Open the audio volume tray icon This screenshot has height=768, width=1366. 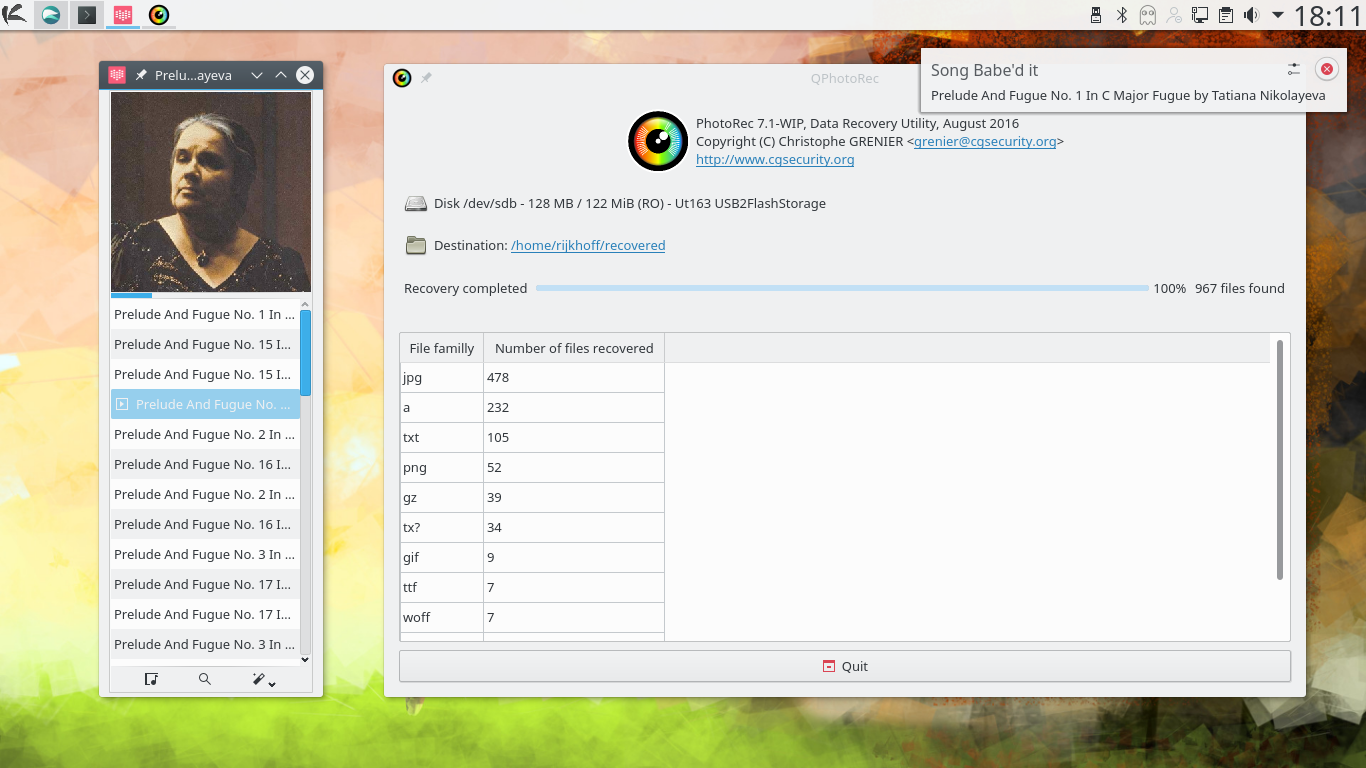tap(1251, 15)
